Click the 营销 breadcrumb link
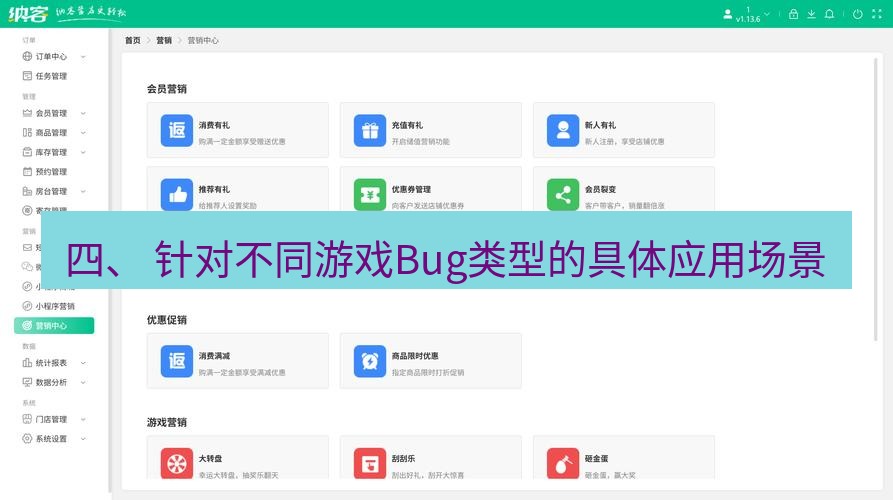893x500 pixels. pos(164,40)
